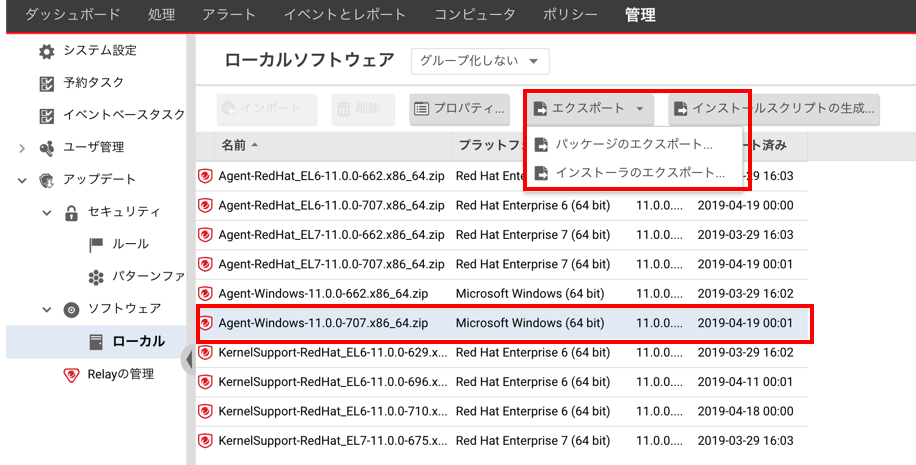This screenshot has width=916, height=465.
Task: Select 予約タスク in the sidebar
Action: tap(93, 83)
